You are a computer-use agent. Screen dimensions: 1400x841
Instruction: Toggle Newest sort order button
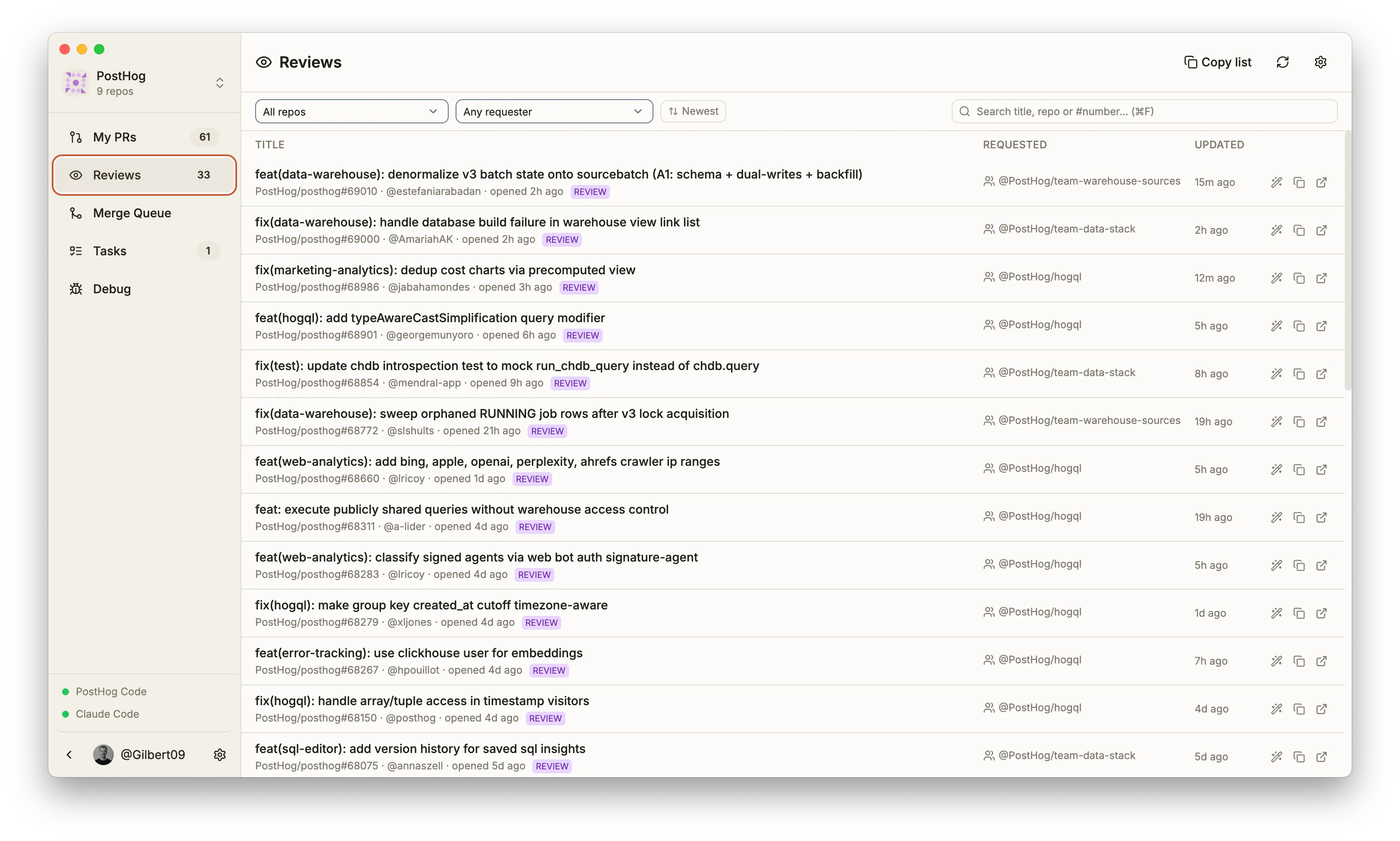coord(693,111)
